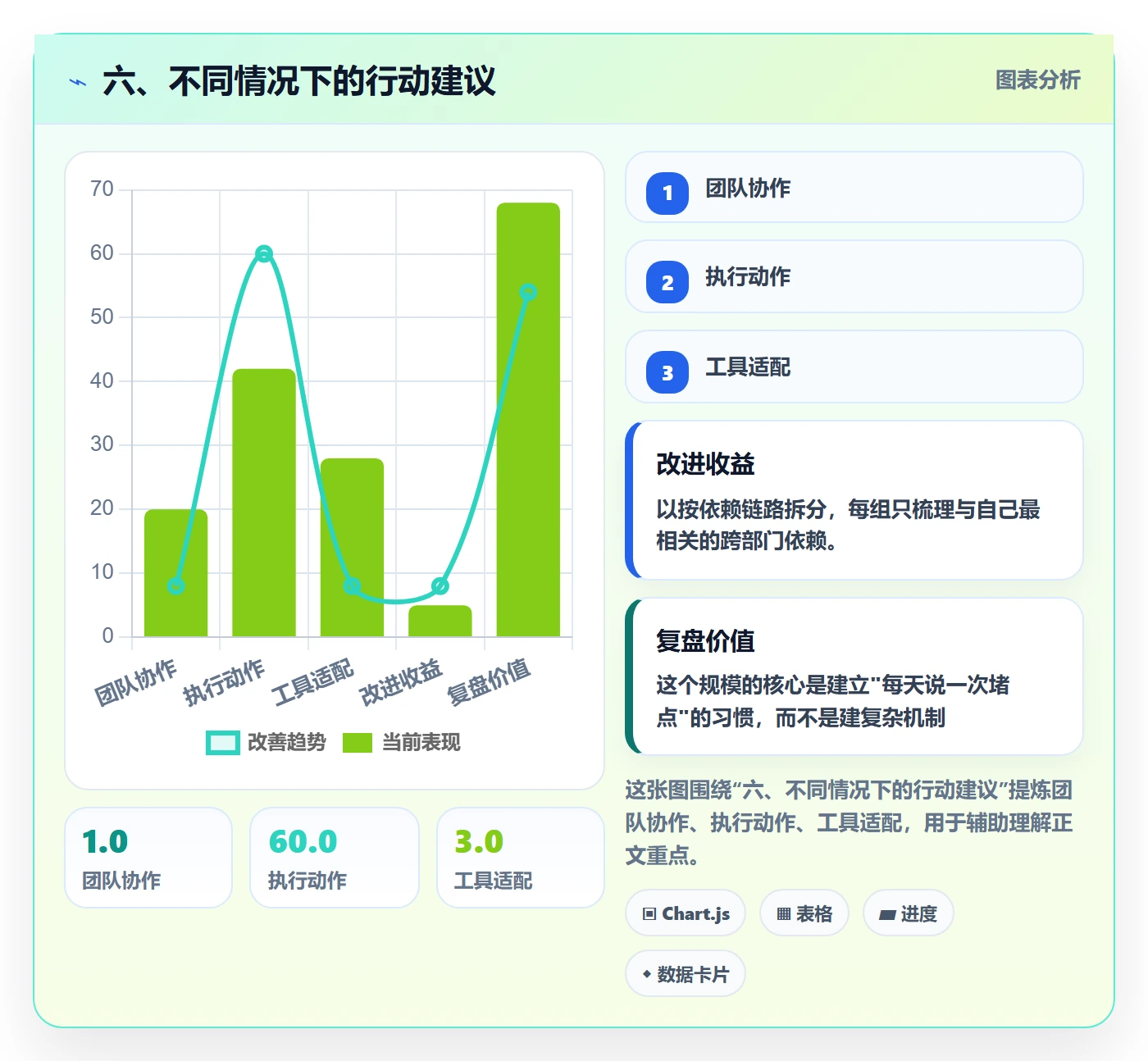The width and height of the screenshot is (1148, 1061).
Task: Open the 图表分析 label in header
Action: [1037, 80]
